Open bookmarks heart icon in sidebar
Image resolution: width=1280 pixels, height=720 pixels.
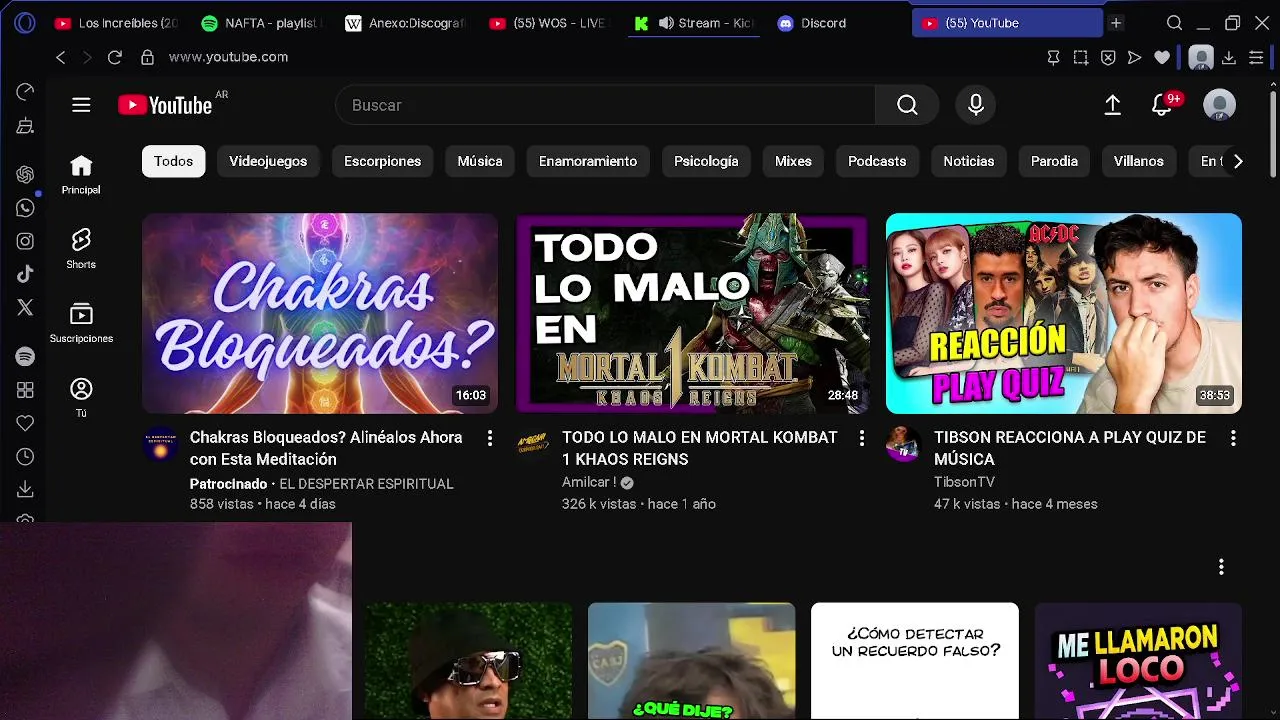point(25,423)
